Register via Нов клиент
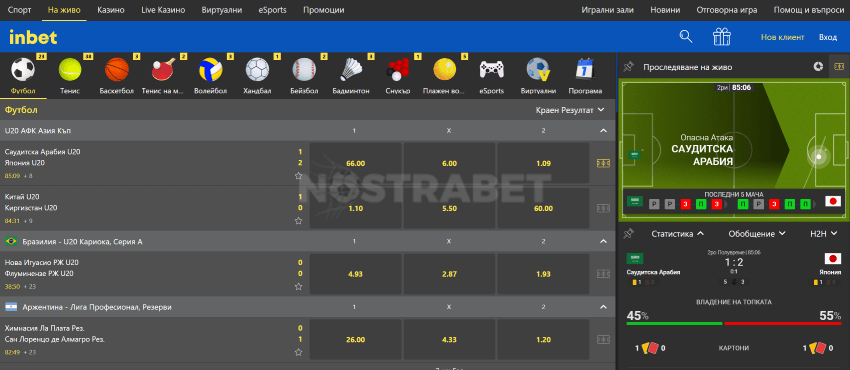 783,37
